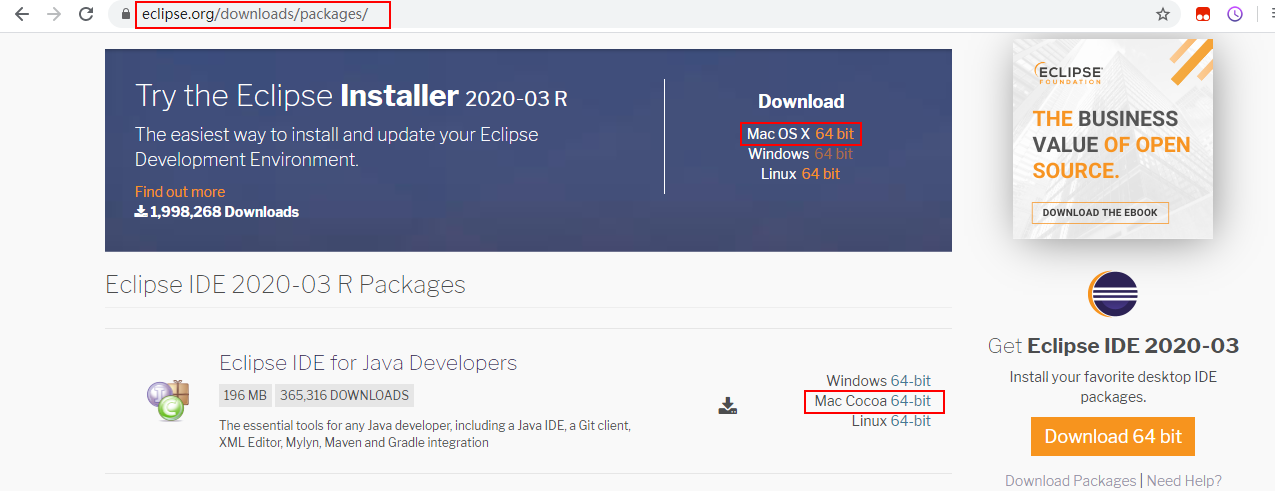Open the purple clock extension icon
The width and height of the screenshot is (1275, 491).
click(x=1236, y=14)
